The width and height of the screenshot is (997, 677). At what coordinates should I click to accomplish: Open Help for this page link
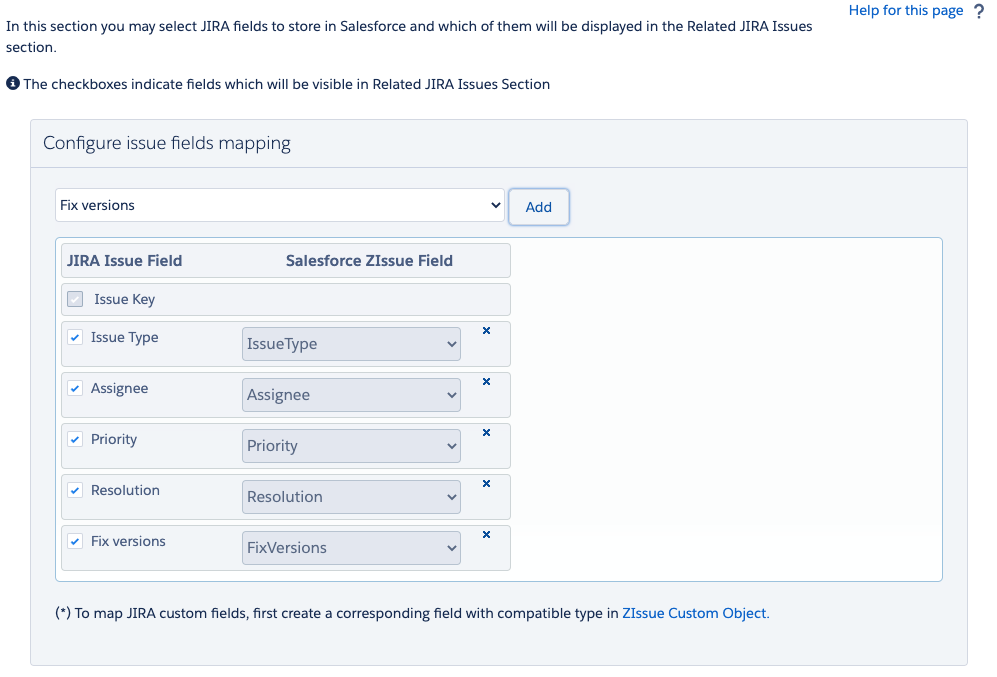[905, 11]
